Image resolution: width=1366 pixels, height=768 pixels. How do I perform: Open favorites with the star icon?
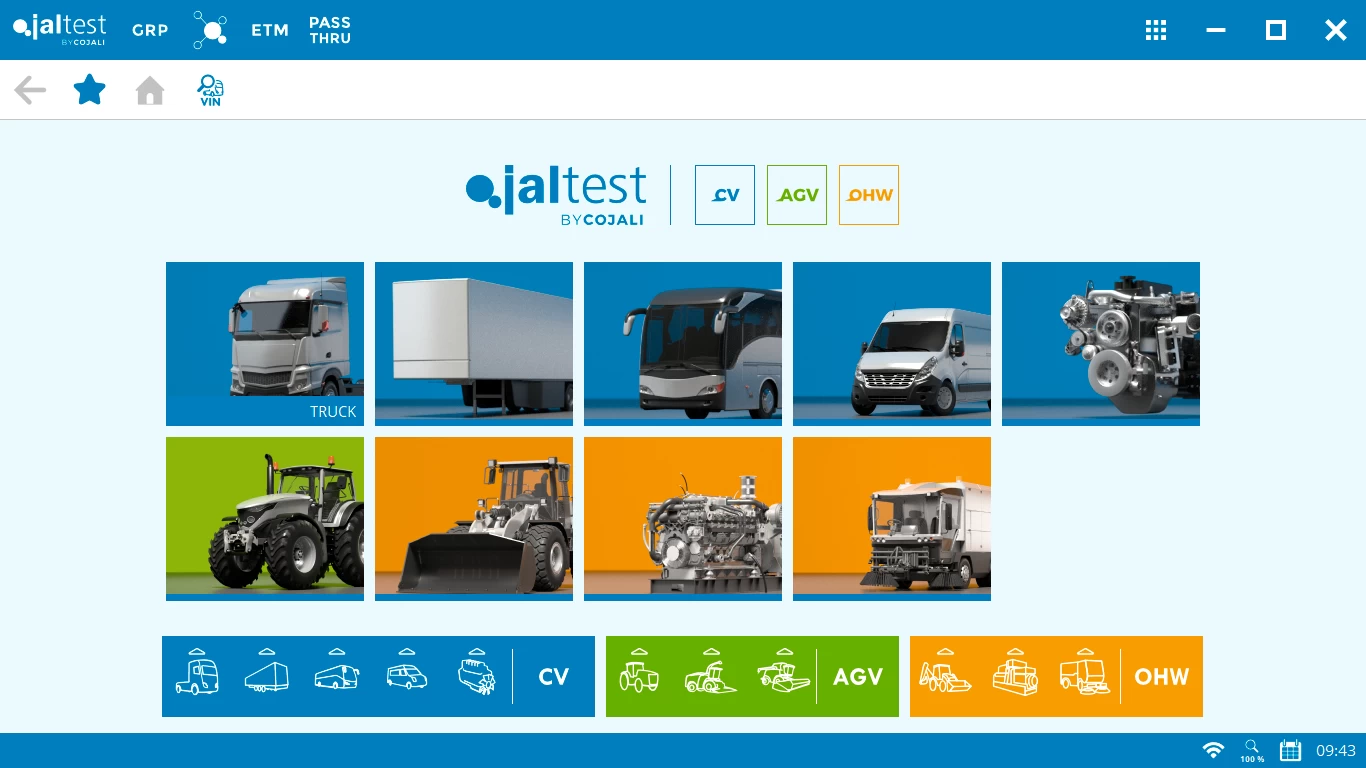[90, 90]
